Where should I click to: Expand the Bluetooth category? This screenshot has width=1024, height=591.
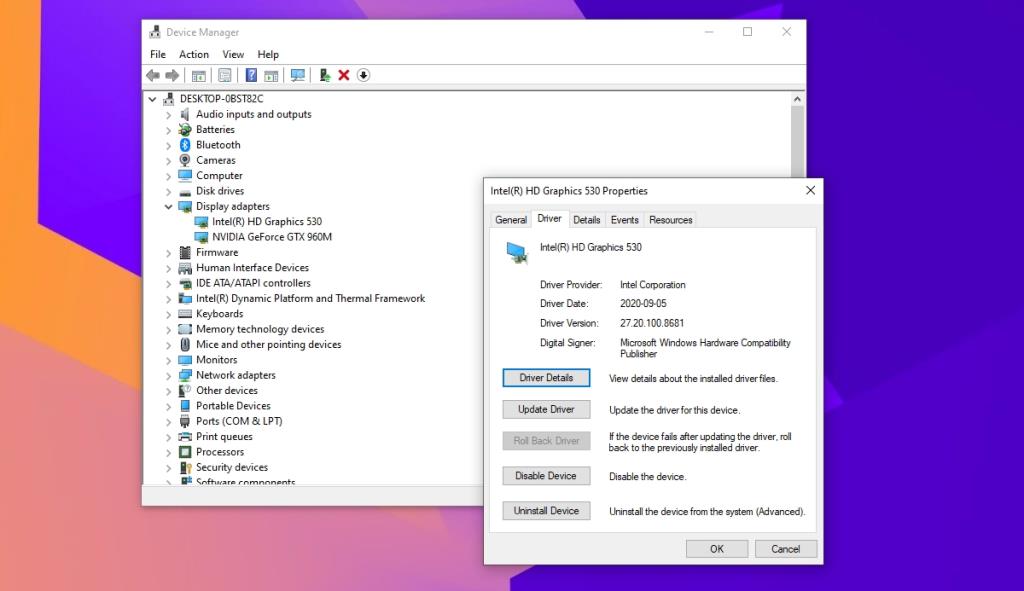click(168, 144)
